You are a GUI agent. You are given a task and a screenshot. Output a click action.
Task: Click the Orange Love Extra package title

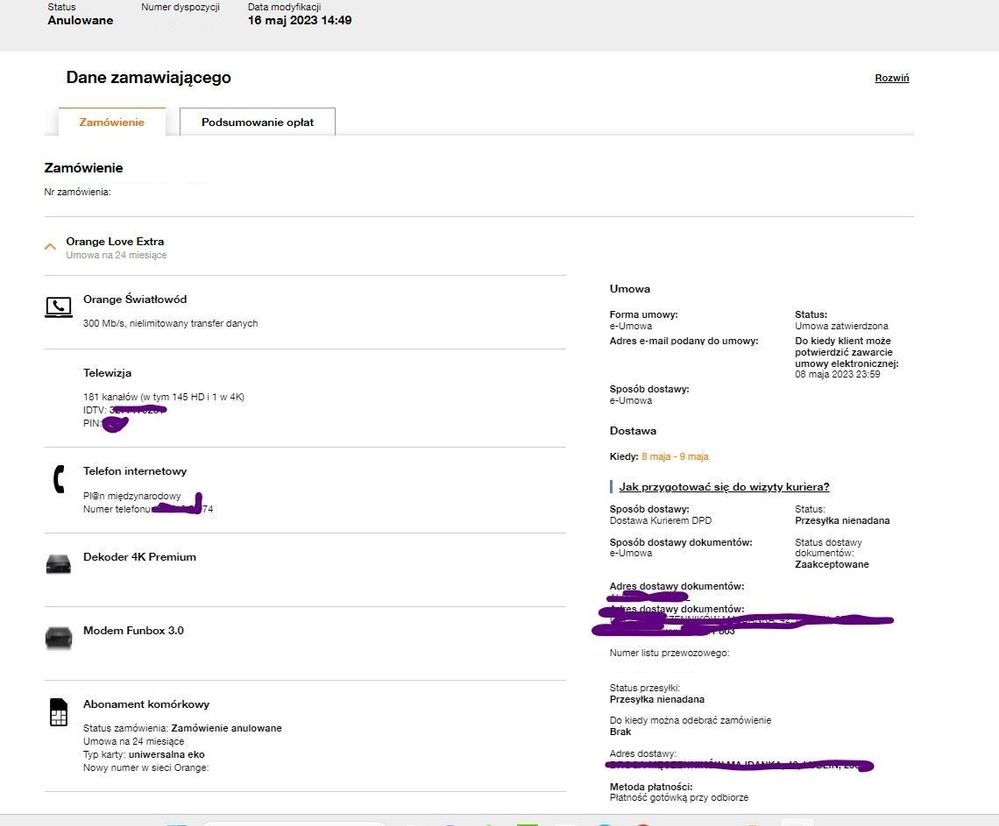click(115, 241)
